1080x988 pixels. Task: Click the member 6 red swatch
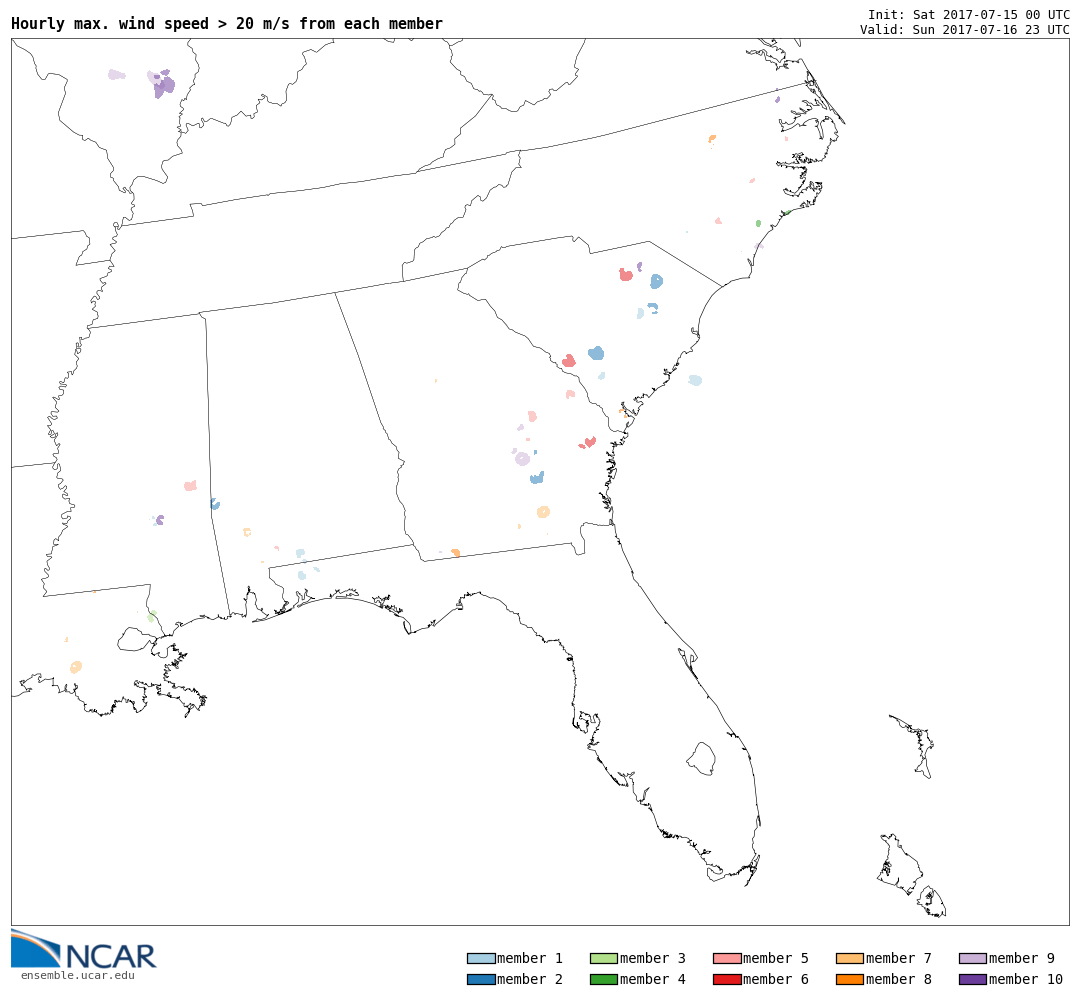coord(727,979)
